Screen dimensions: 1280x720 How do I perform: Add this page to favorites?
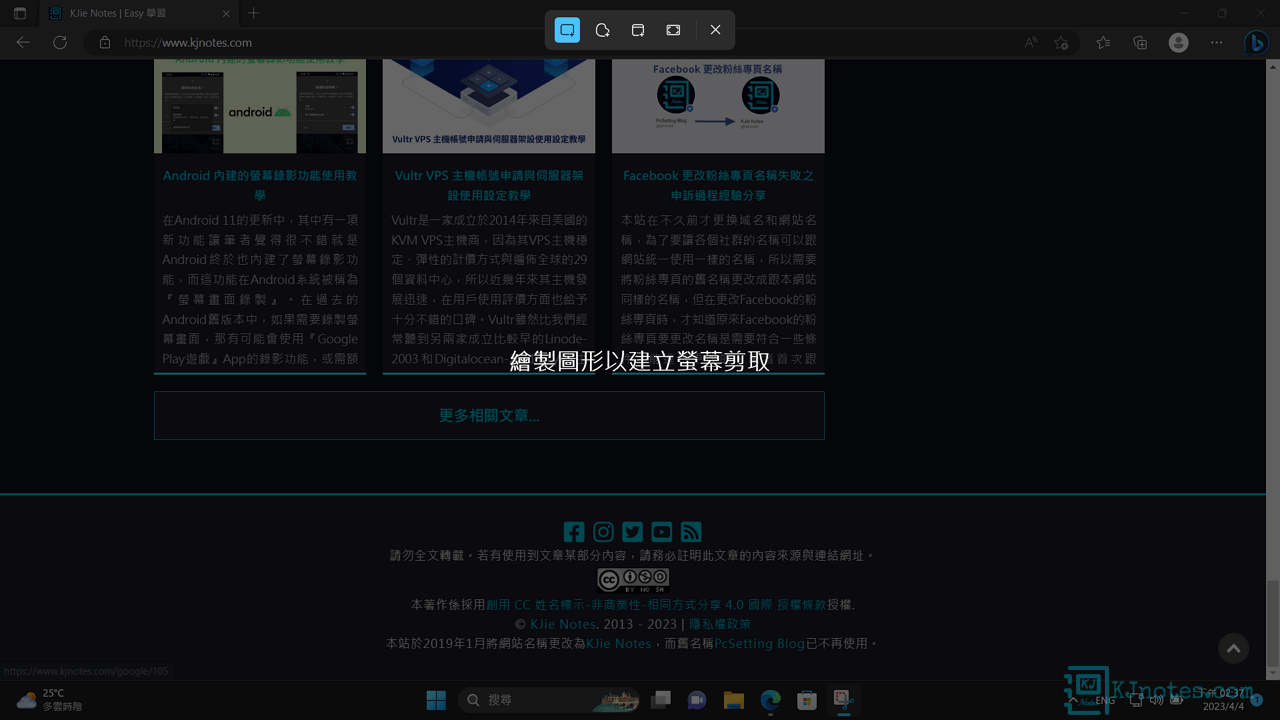click(1061, 42)
